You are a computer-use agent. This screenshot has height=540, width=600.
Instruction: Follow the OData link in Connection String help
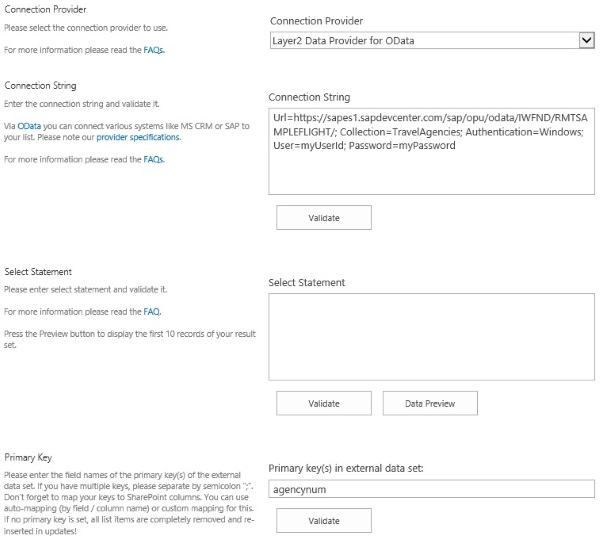click(29, 126)
